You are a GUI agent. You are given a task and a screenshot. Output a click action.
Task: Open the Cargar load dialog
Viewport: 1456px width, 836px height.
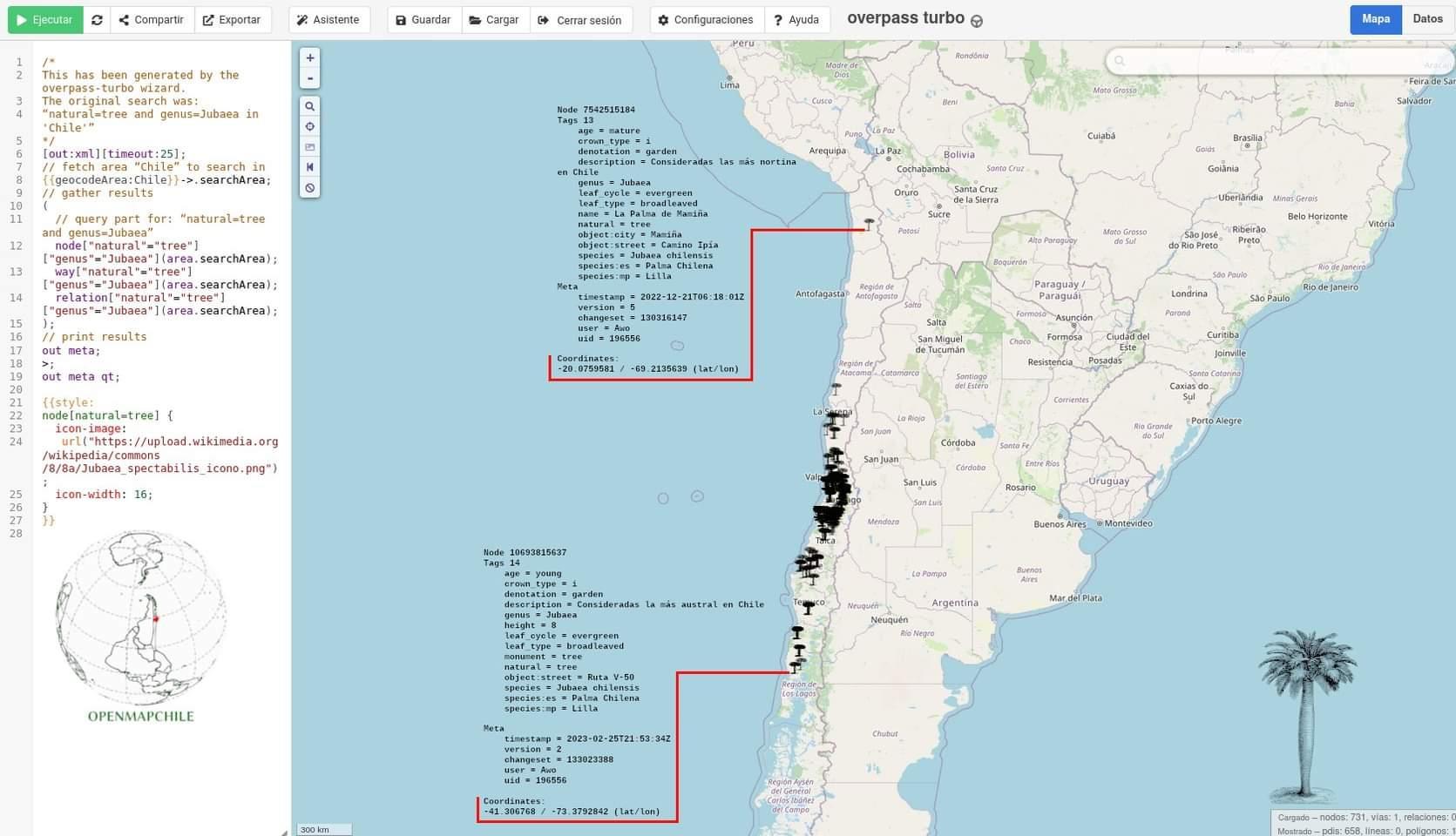(x=495, y=20)
